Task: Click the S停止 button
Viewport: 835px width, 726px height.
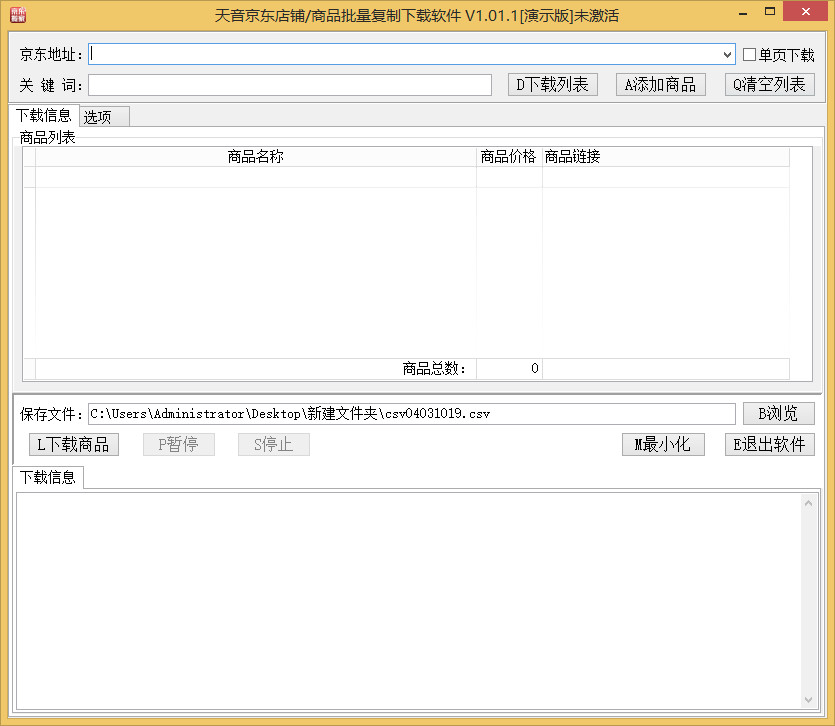Action: (274, 444)
